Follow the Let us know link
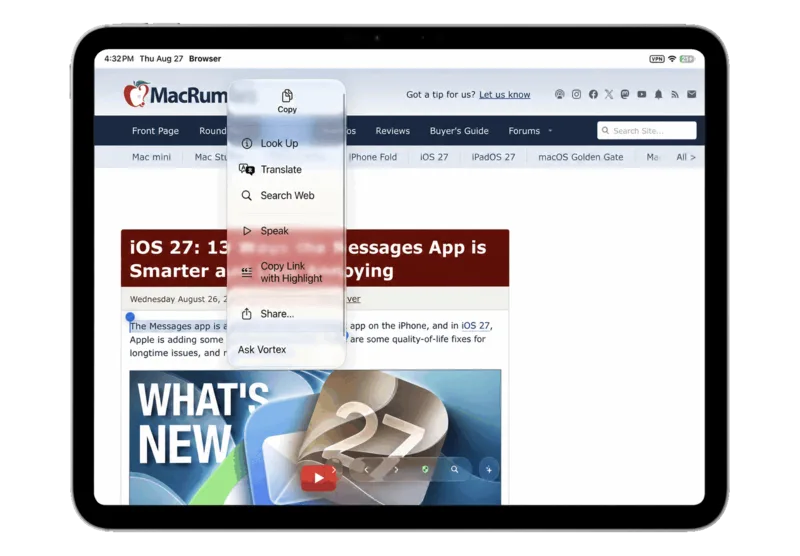Viewport: 800px width, 556px height. pyautogui.click(x=504, y=94)
